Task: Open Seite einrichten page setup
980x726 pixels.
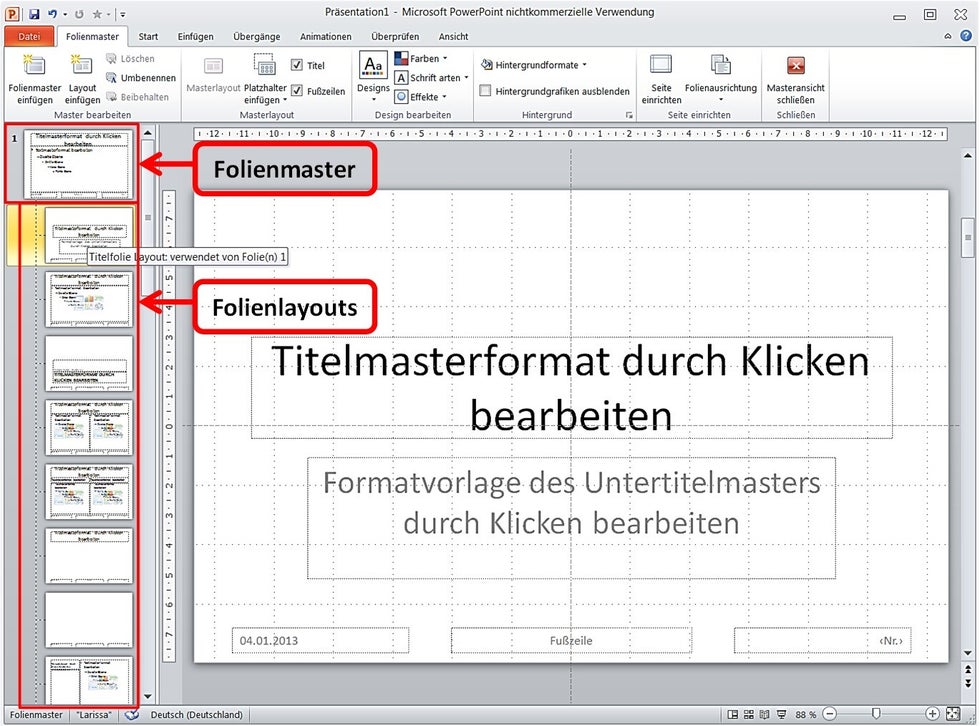Action: pos(661,79)
